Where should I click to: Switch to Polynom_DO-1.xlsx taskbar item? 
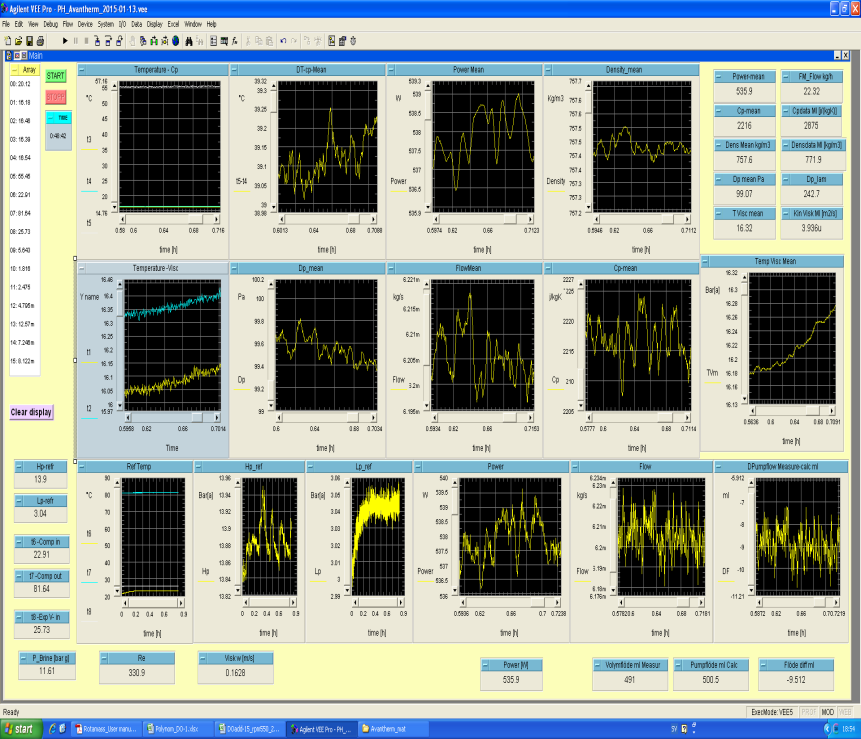pos(176,729)
